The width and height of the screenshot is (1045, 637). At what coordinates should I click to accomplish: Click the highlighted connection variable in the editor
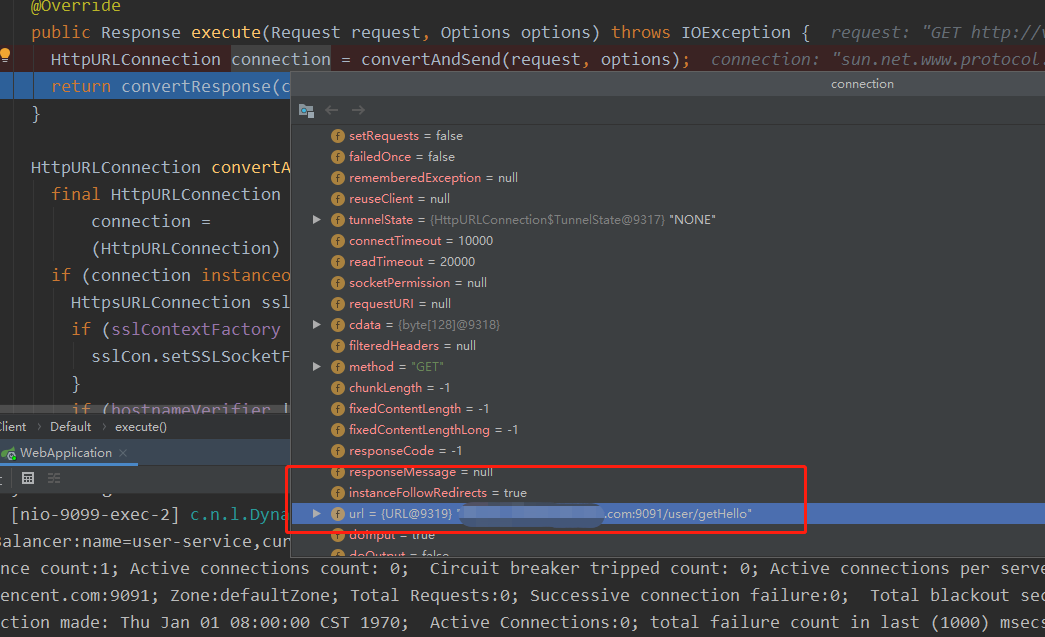tap(281, 59)
